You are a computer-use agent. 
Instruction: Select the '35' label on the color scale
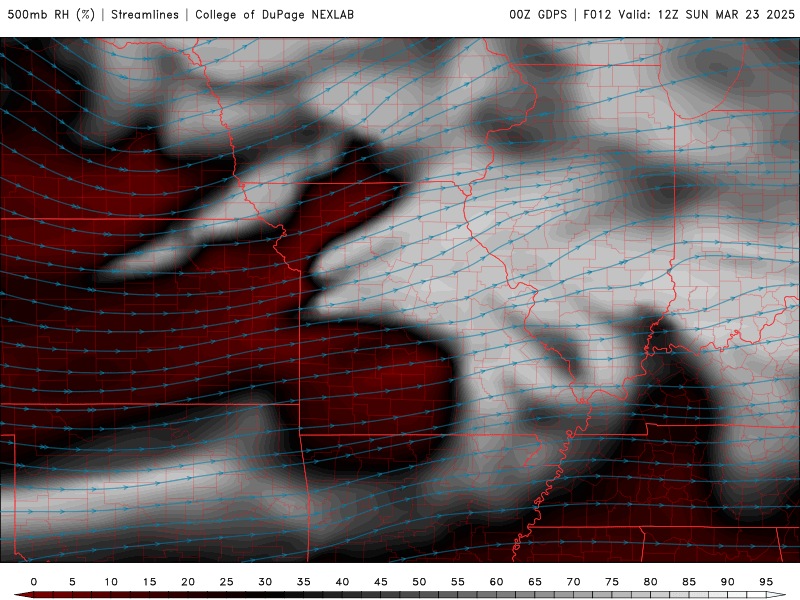point(304,582)
